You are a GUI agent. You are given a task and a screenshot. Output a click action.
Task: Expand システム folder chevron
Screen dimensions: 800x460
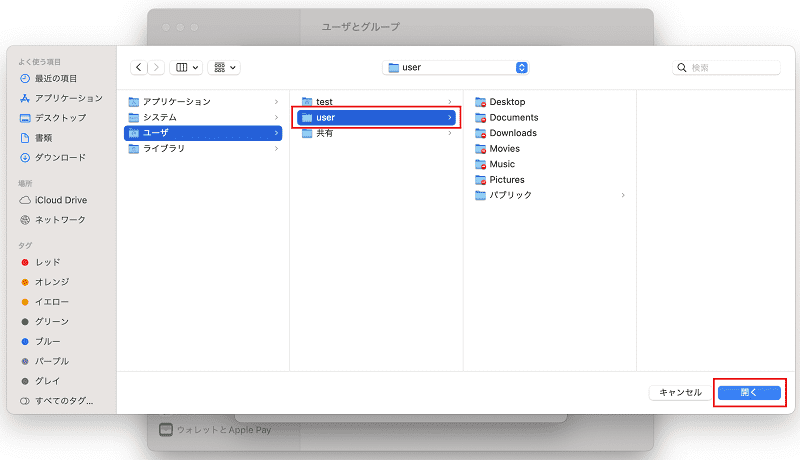[277, 117]
